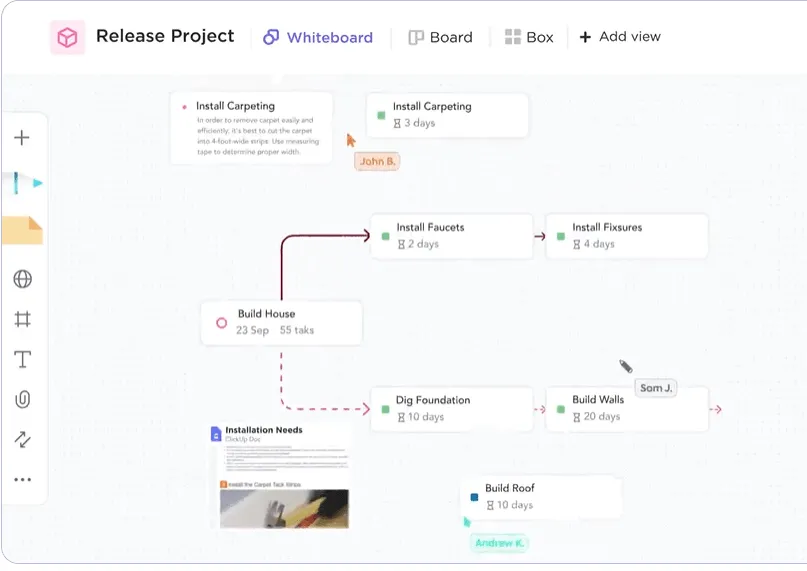Click the pink Release Project cube icon
Screen dimensions: 807x571
click(67, 37)
